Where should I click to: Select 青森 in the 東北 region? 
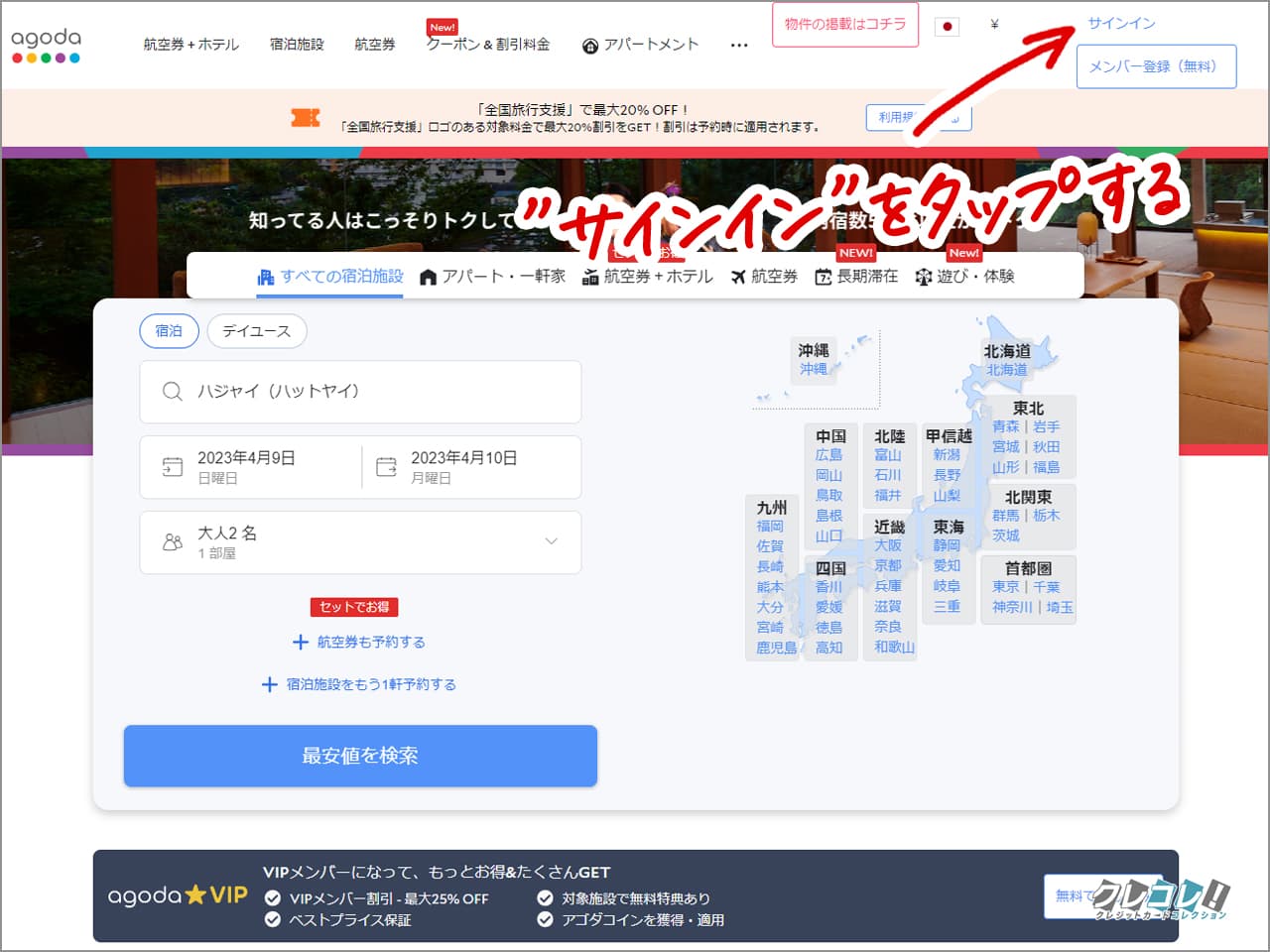(1006, 426)
